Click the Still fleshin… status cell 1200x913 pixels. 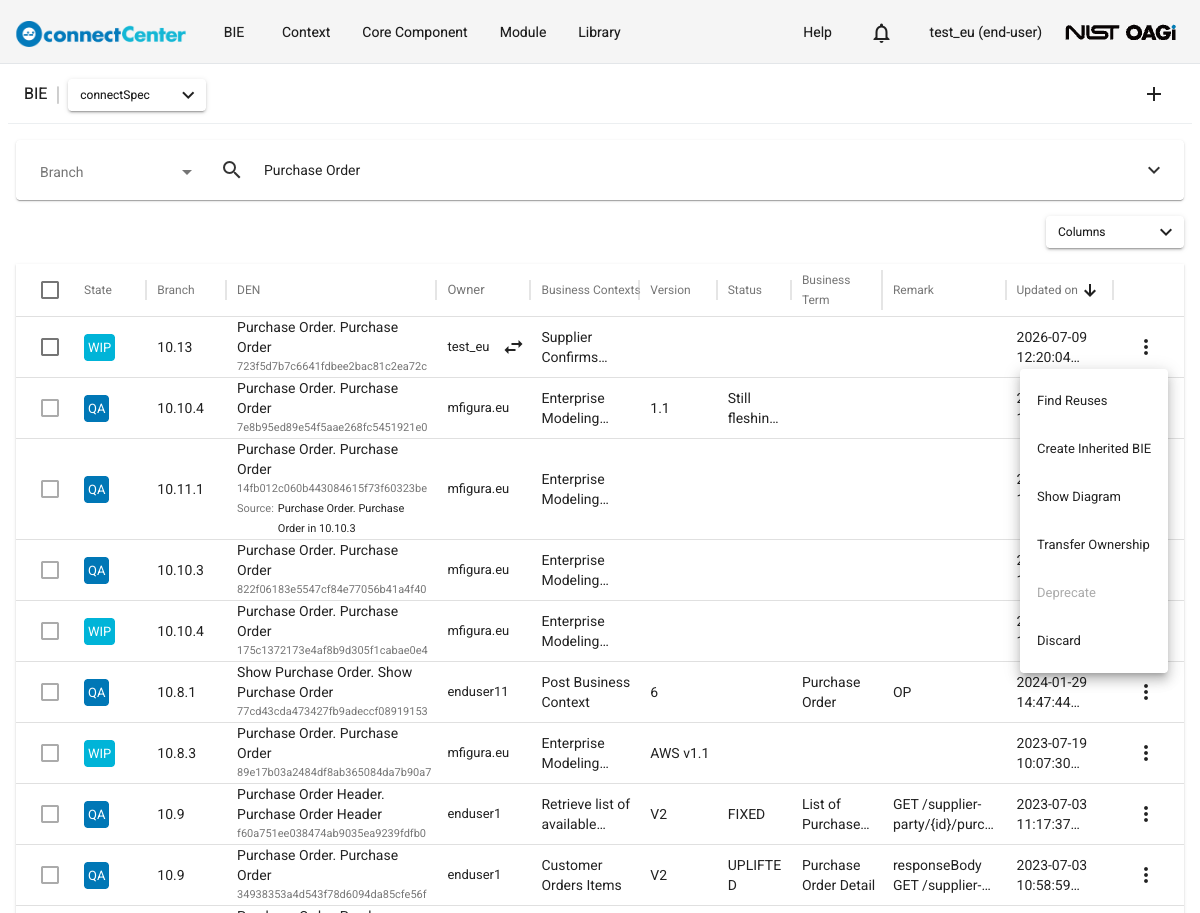coord(753,408)
